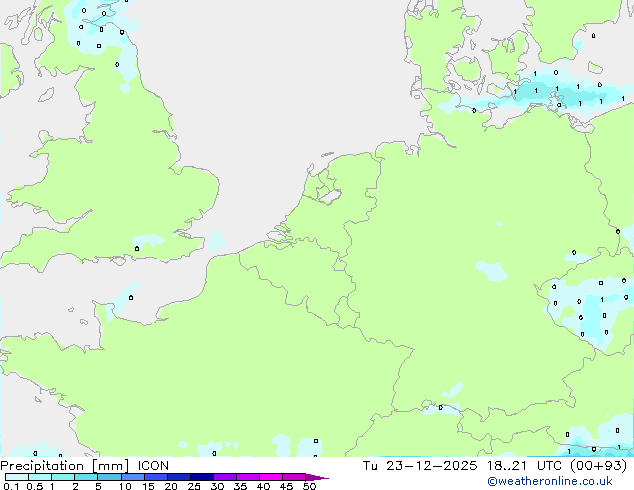Image resolution: width=634 pixels, height=490 pixels.
Task: Click the "50" legend value
Action: (x=309, y=486)
